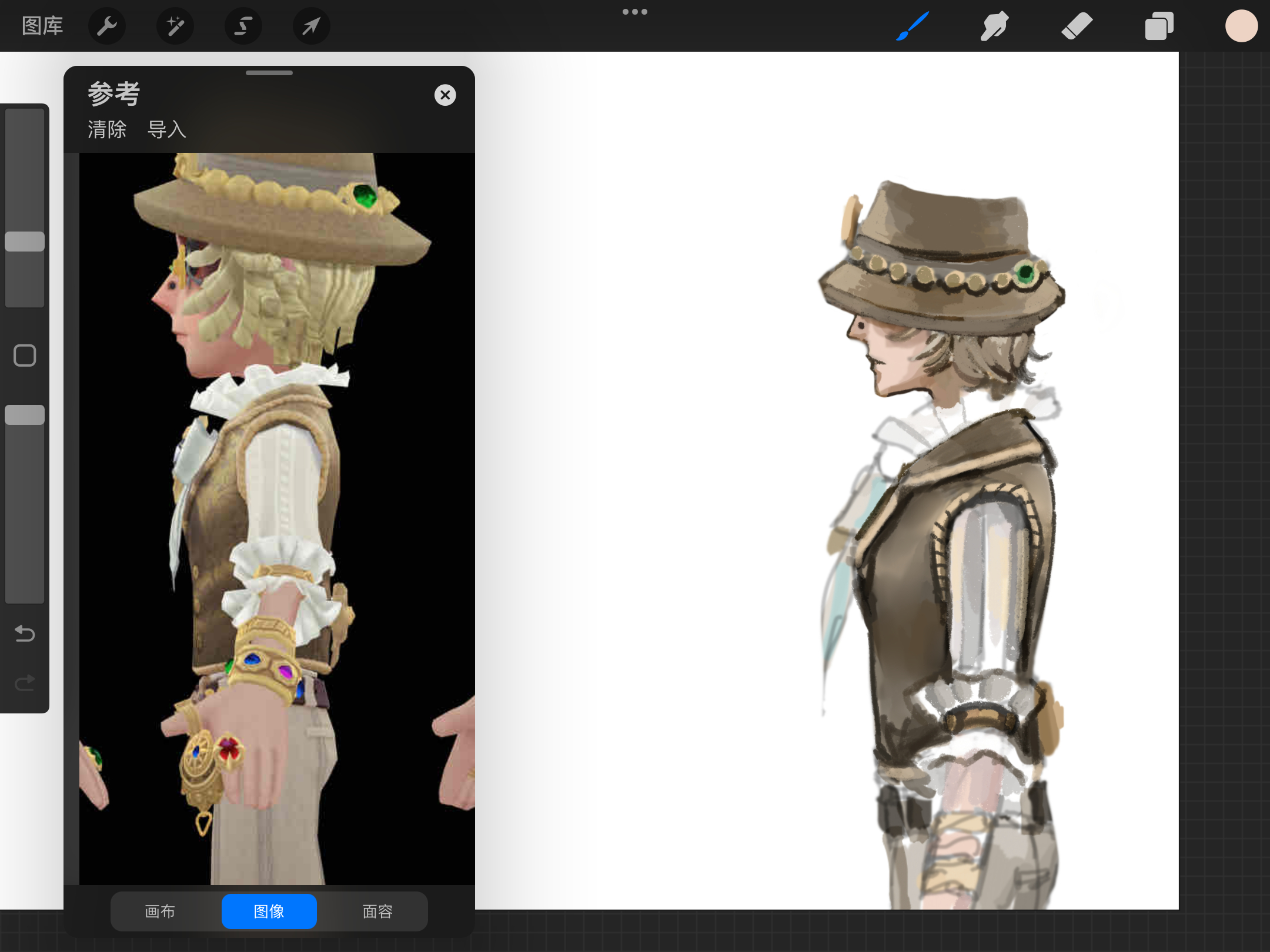Click the brush opacity slider handle
Viewport: 1270px width, 952px height.
pos(25,415)
